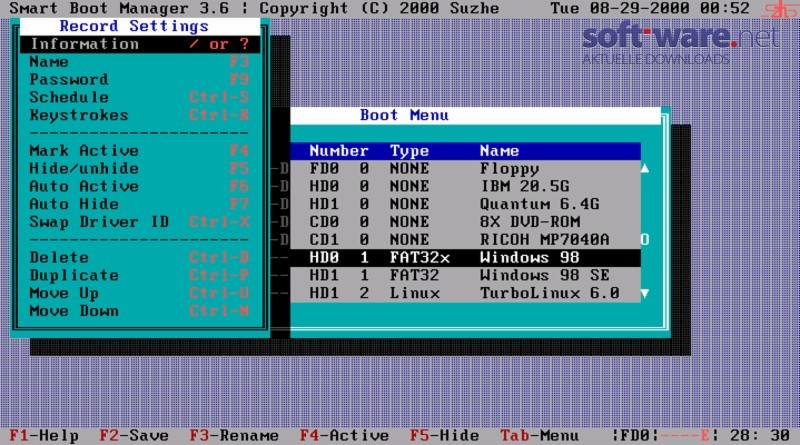Click Boot Menu scroll down arrow
800x445 pixels.
tap(645, 293)
